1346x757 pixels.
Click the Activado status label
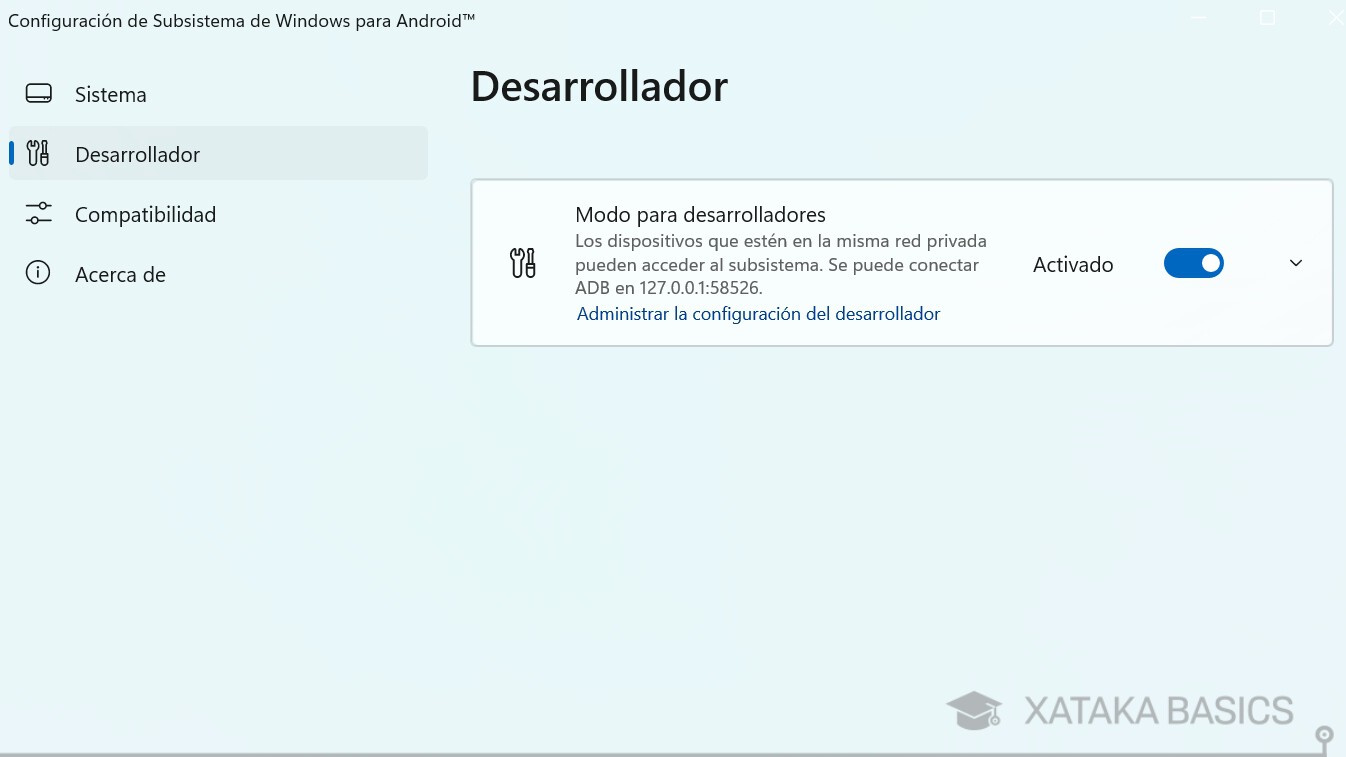pyautogui.click(x=1073, y=264)
